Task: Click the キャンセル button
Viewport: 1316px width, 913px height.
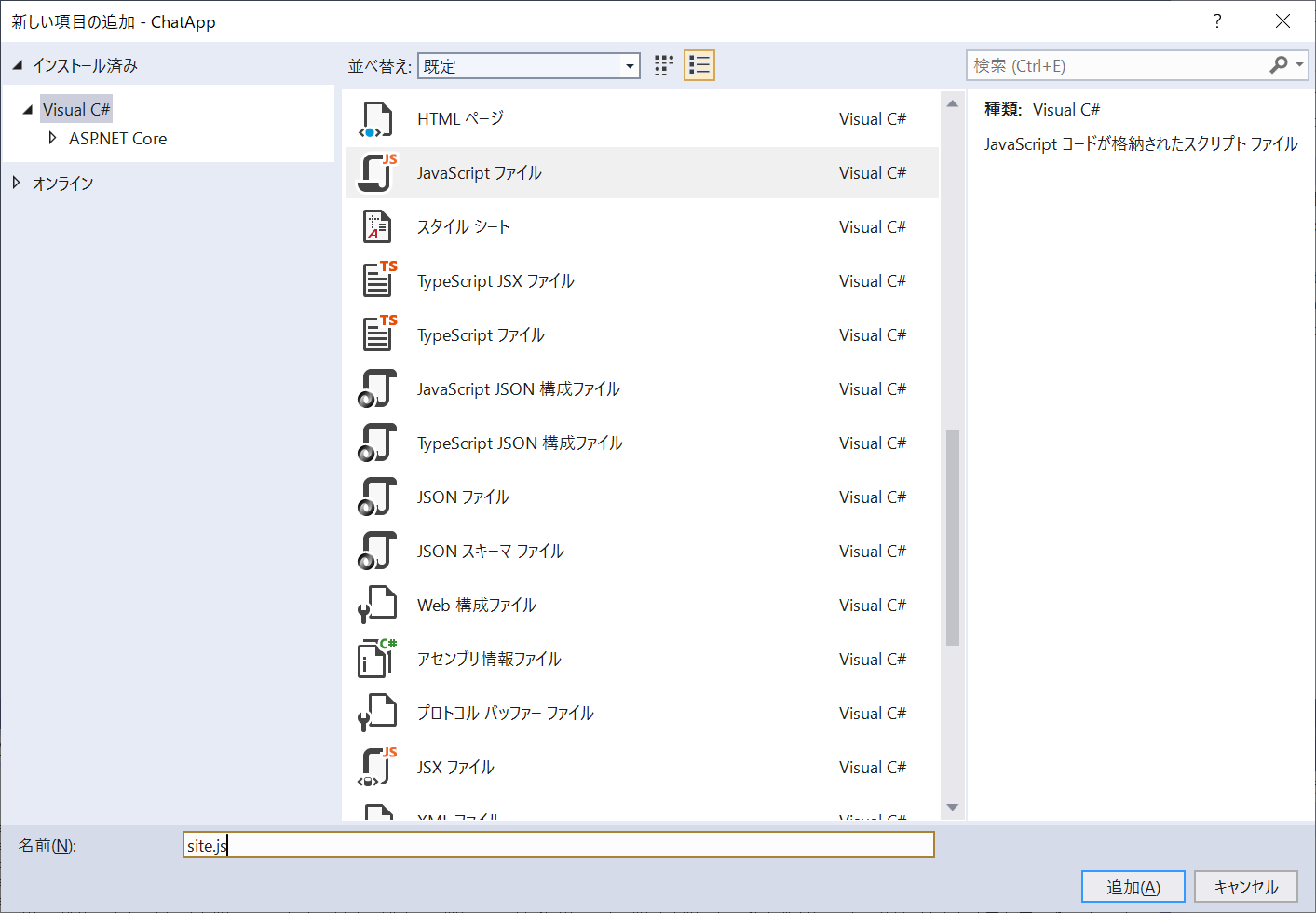Action: [x=1246, y=887]
